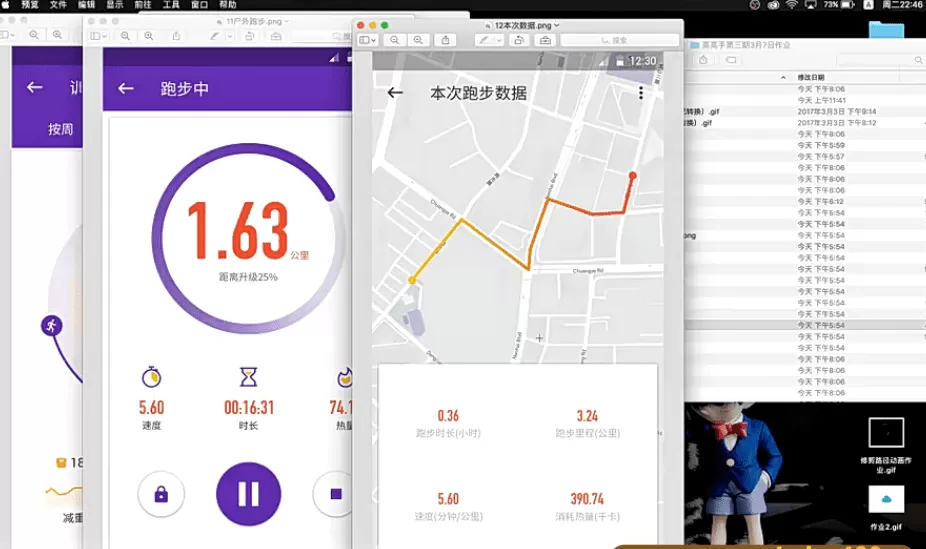Show the markup toolbox in 12本次数据.png window

point(545,40)
